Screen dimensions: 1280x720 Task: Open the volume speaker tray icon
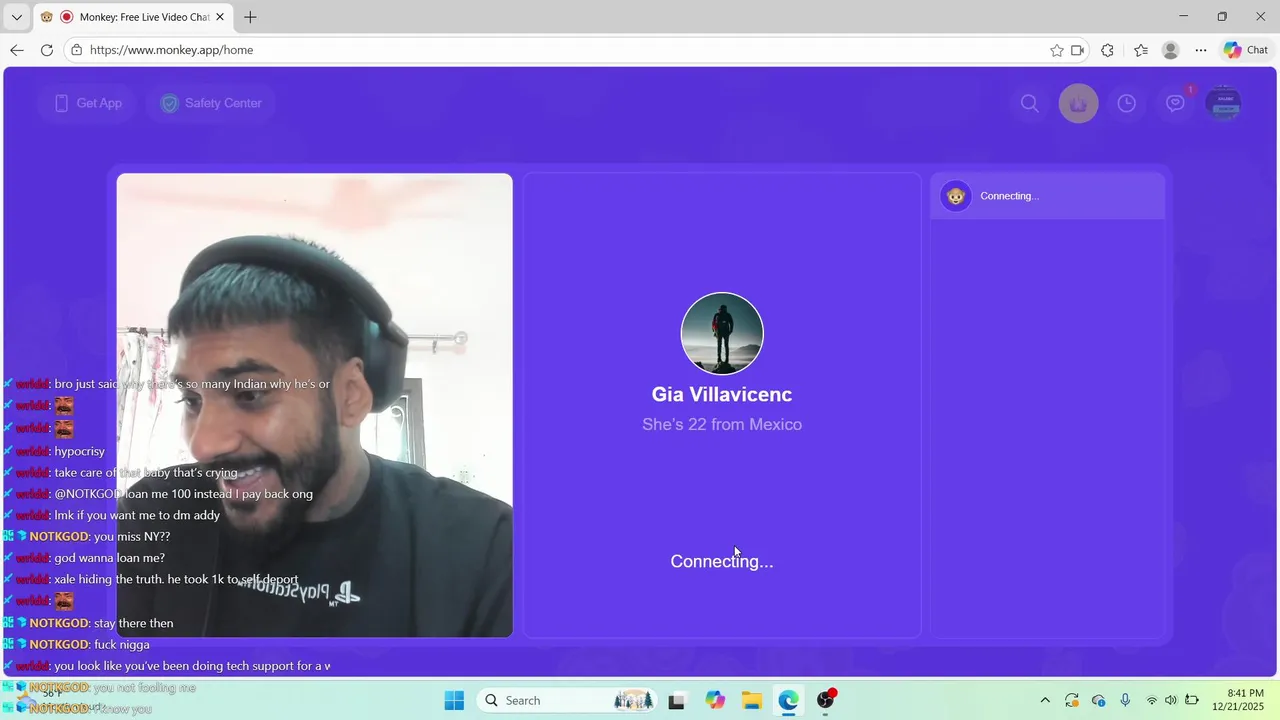(1171, 700)
